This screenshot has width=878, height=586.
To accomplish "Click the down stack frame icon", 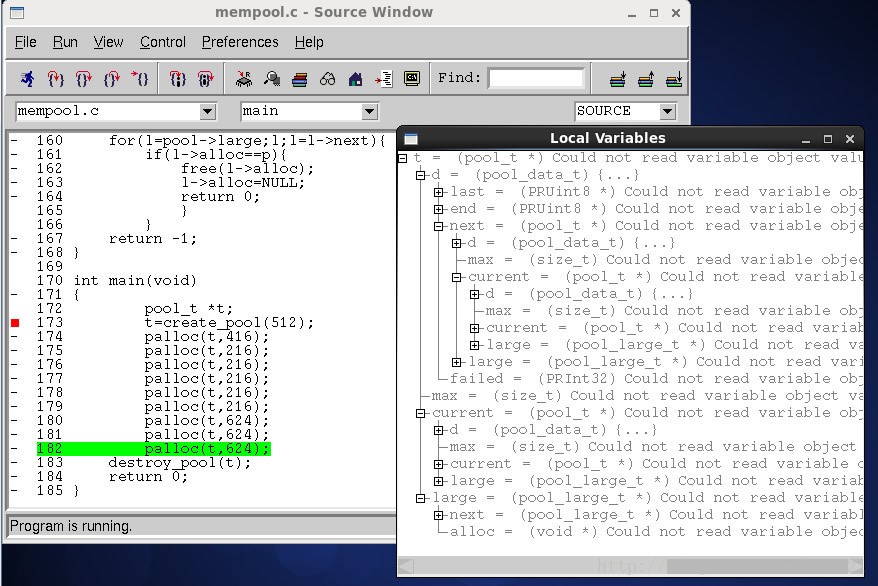I will point(618,79).
